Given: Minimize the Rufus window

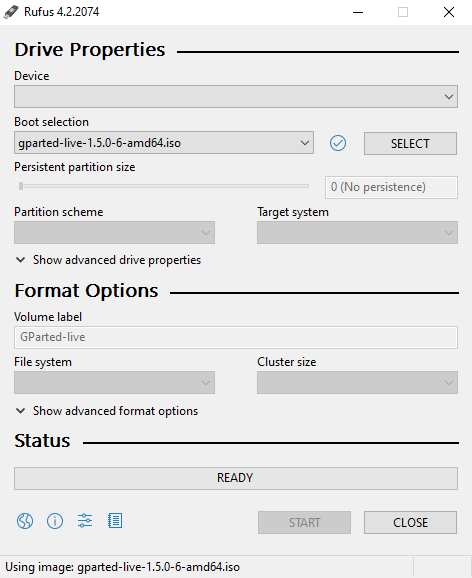Looking at the screenshot, I should click(358, 12).
